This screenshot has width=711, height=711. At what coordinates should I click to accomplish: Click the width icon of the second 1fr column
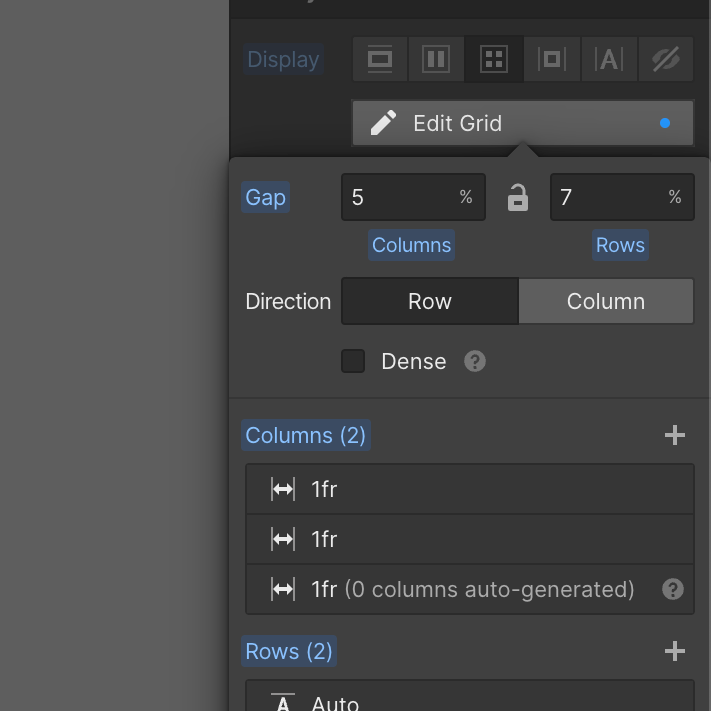point(283,540)
